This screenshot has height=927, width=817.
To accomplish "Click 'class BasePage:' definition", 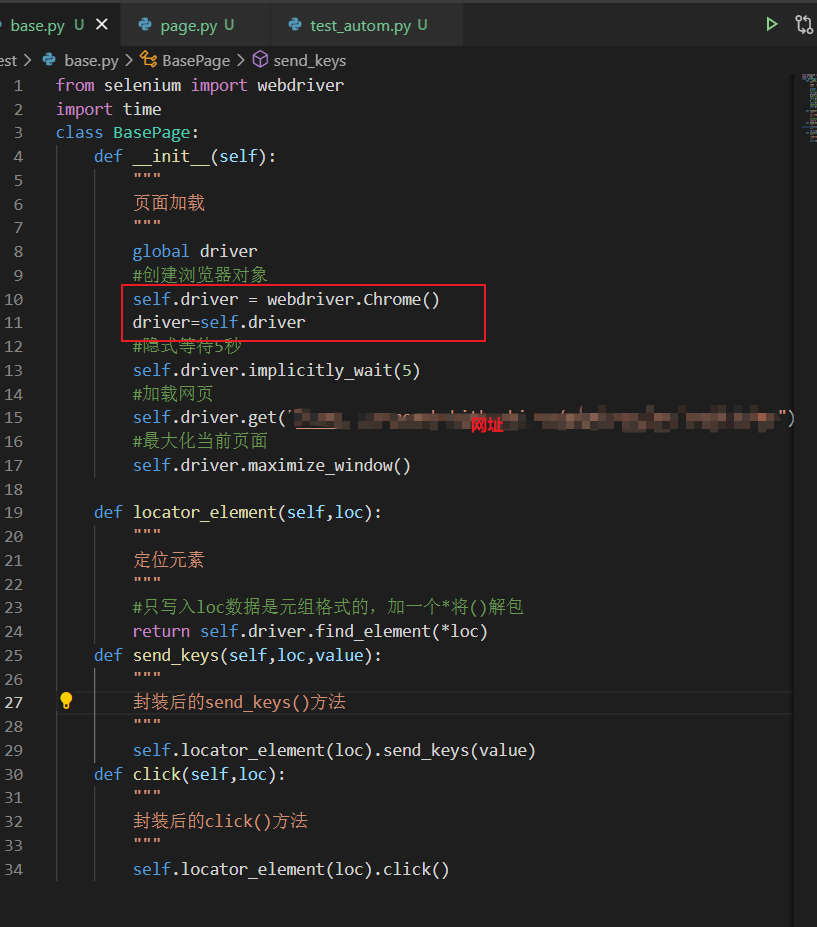I will pyautogui.click(x=127, y=132).
